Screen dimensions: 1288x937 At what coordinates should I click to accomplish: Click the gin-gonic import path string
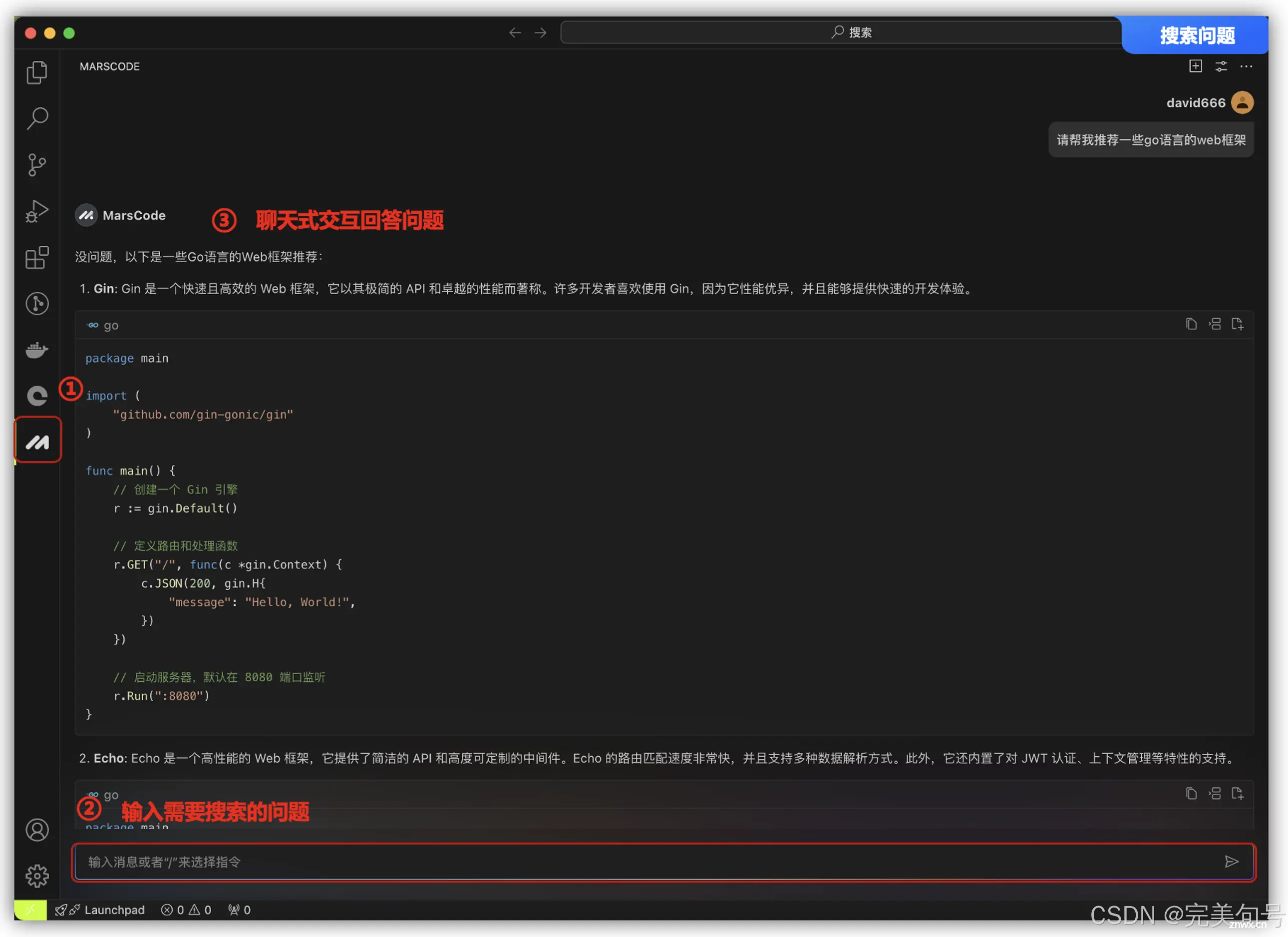(x=203, y=414)
